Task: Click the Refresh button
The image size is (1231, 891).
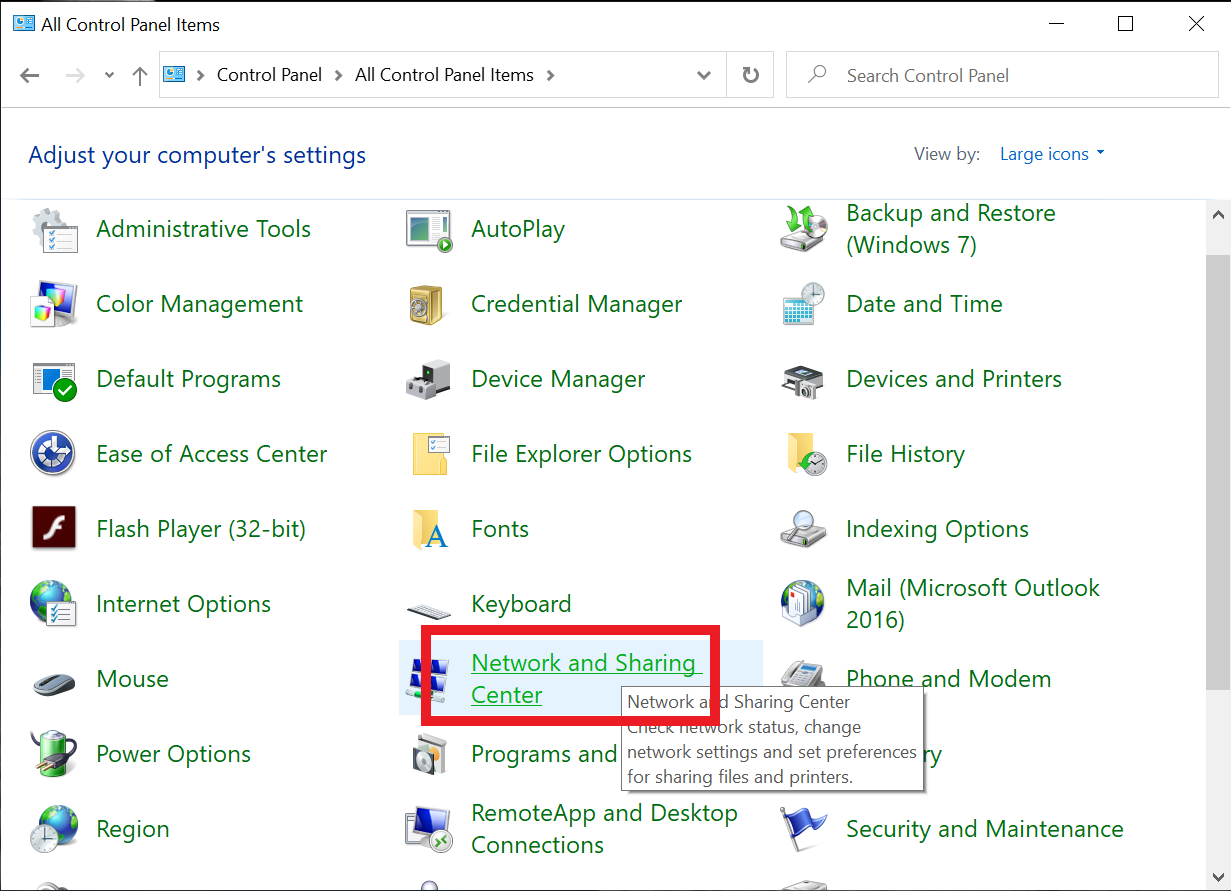Action: coord(750,76)
